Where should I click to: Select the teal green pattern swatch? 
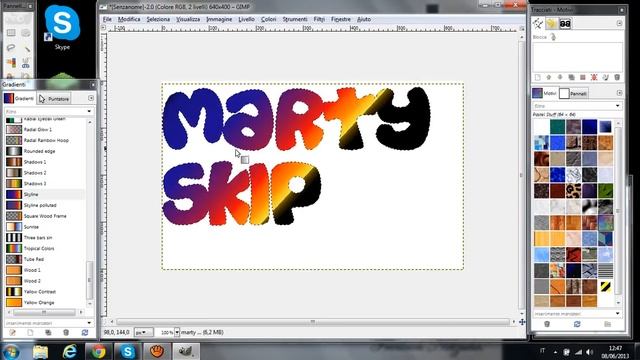point(557,127)
